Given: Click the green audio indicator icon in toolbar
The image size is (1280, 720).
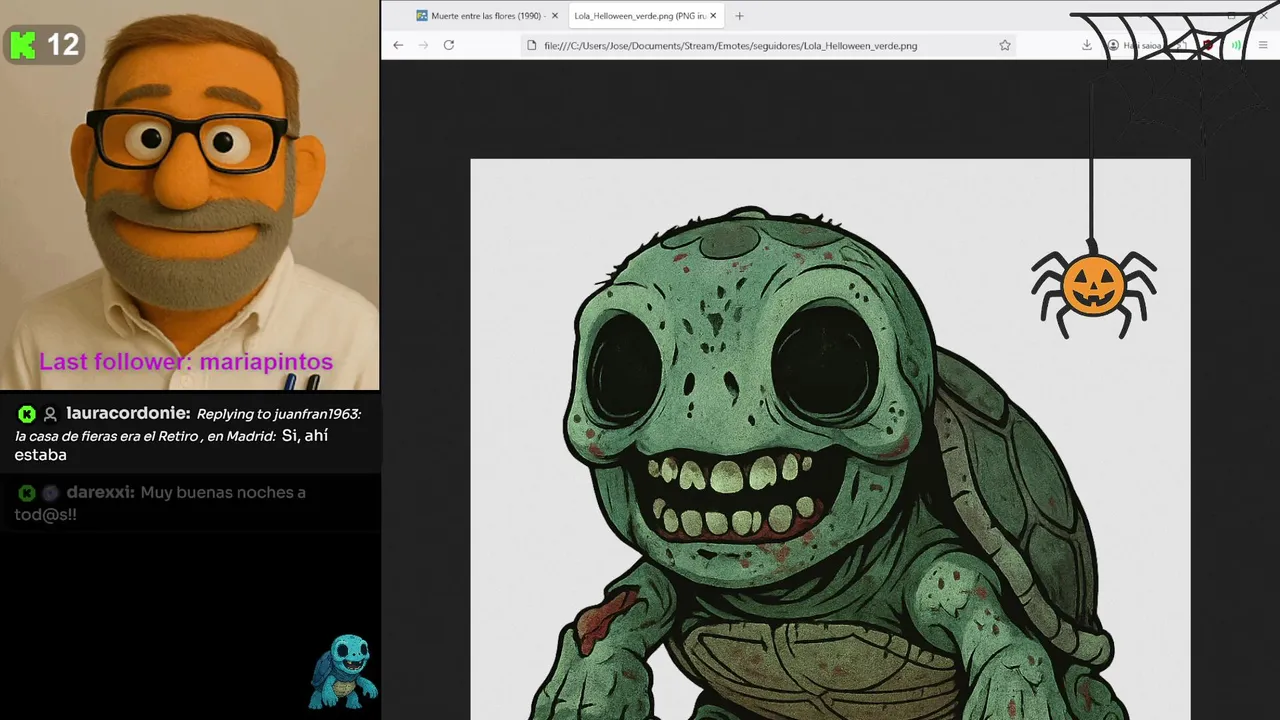Looking at the screenshot, I should (x=1236, y=45).
